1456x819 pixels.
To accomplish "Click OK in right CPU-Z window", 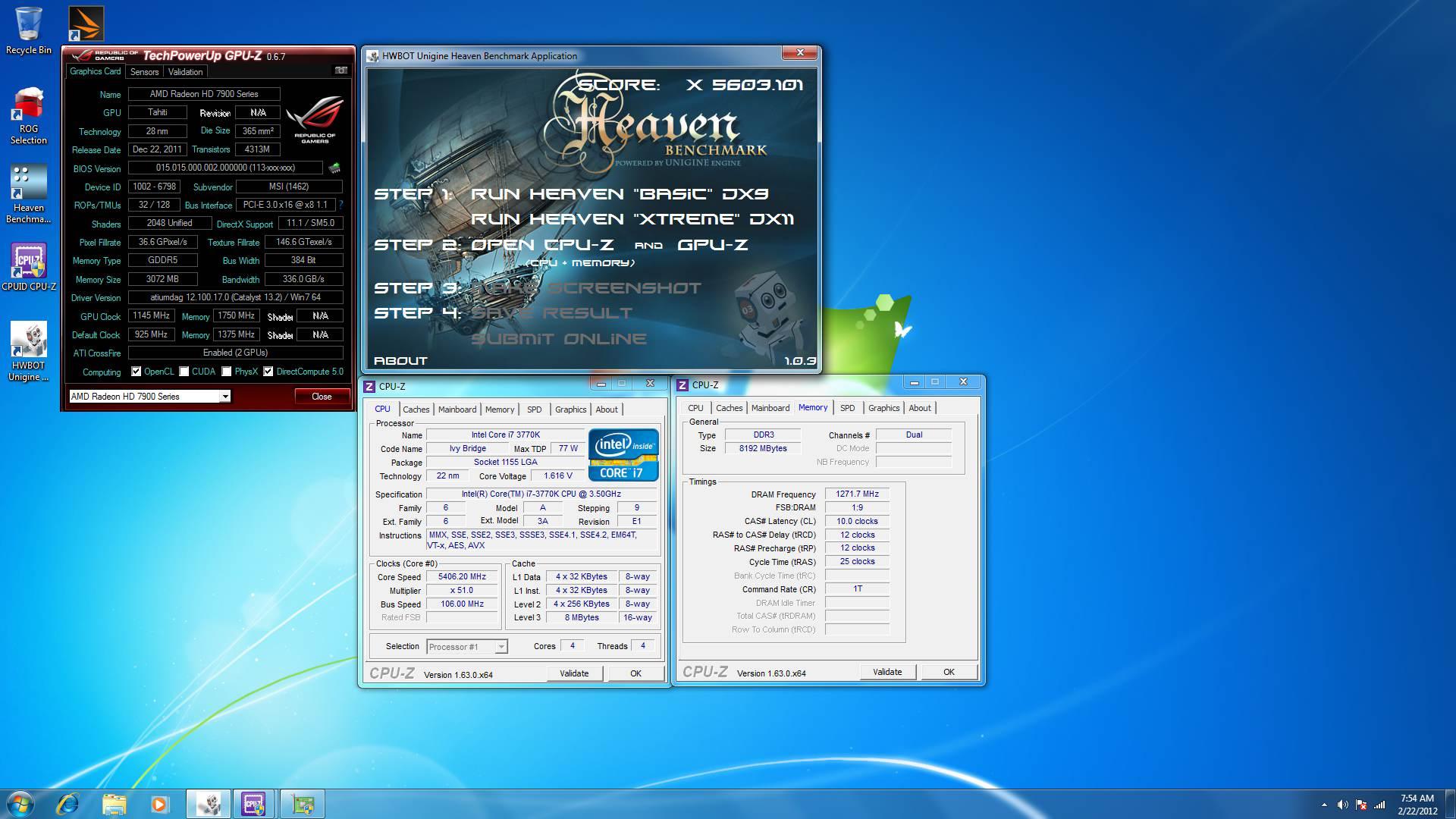I will click(949, 672).
